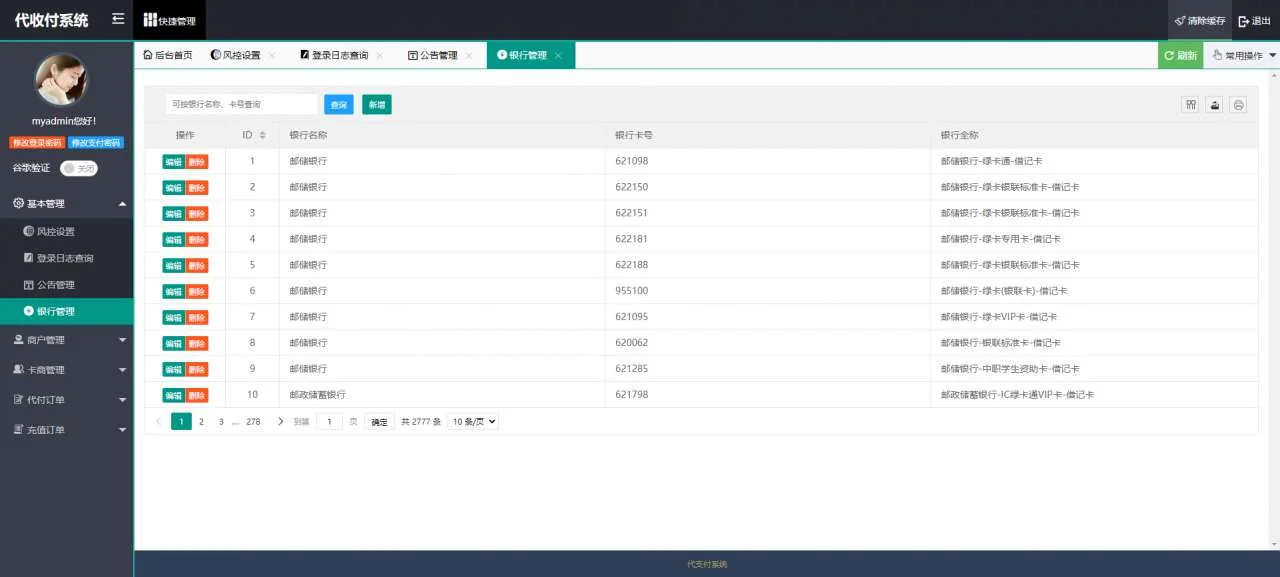The width and height of the screenshot is (1280, 577).
Task: Click the export table icon
Action: [1214, 105]
